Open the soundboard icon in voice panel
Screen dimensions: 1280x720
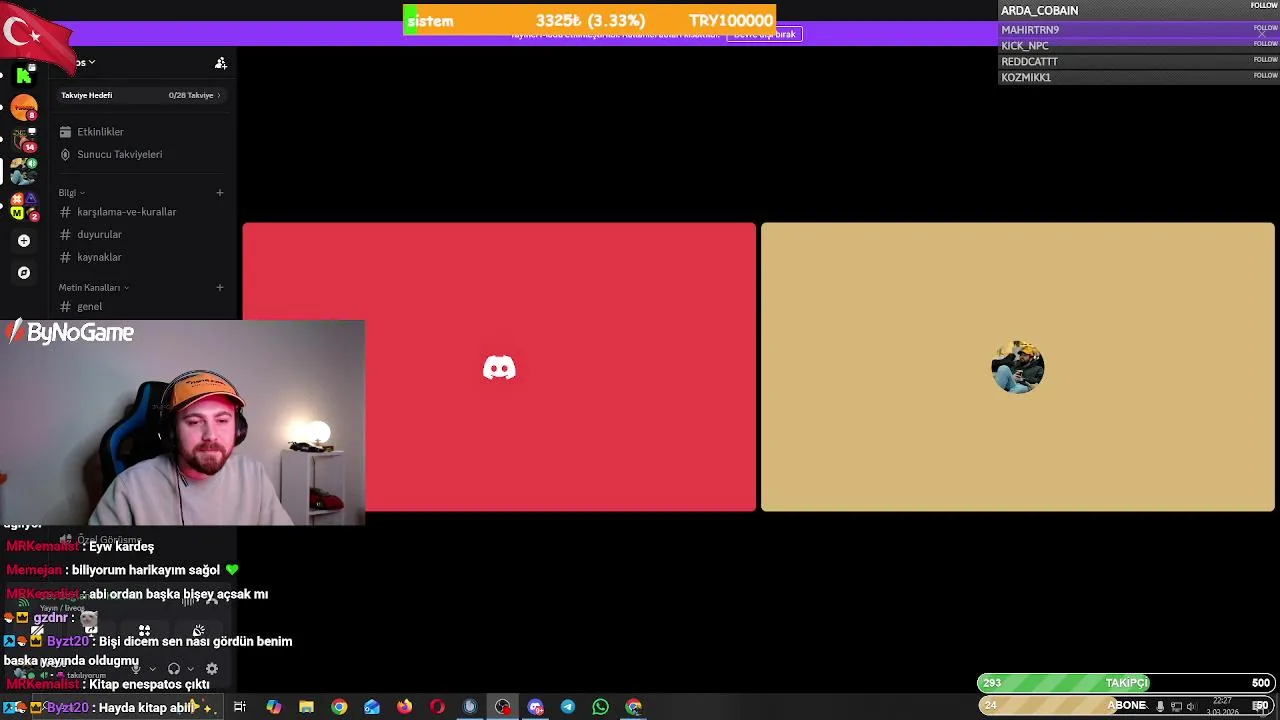point(198,631)
